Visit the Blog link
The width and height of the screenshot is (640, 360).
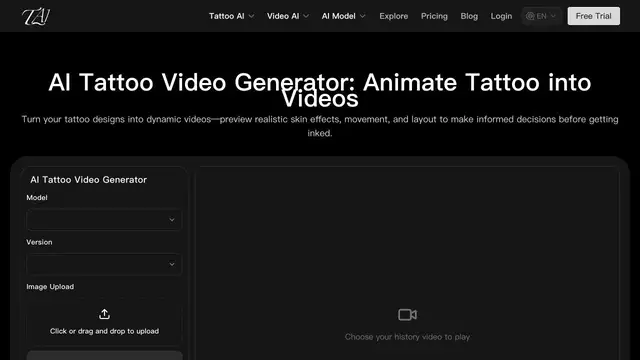(469, 16)
